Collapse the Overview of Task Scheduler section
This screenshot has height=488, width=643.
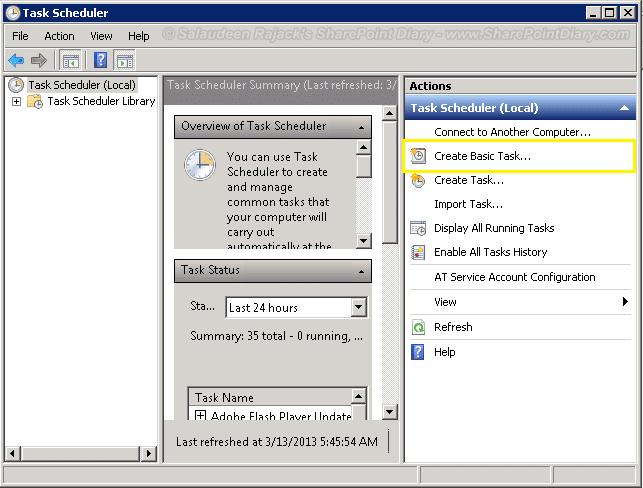point(361,127)
